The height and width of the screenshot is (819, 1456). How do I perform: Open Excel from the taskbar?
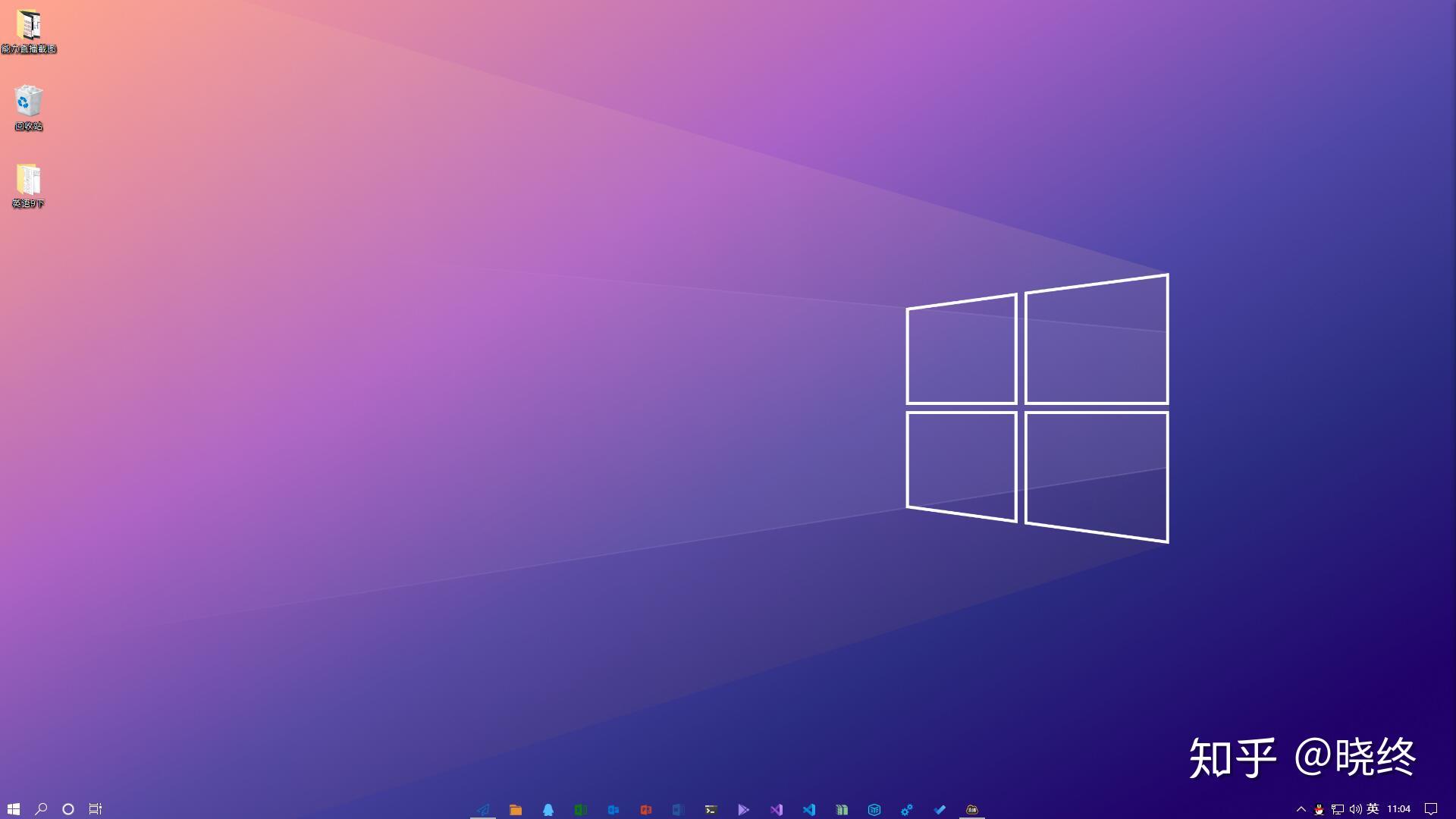[581, 808]
